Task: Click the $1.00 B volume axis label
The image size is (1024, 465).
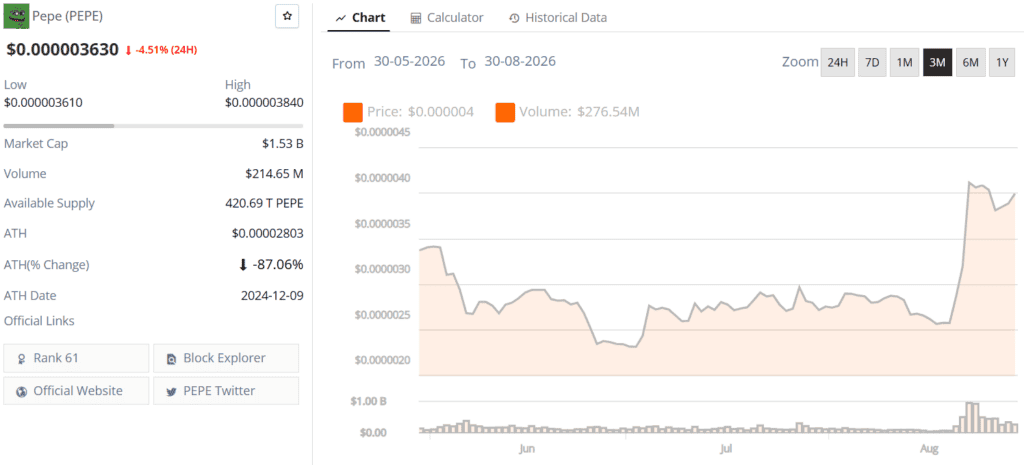Action: pos(368,401)
